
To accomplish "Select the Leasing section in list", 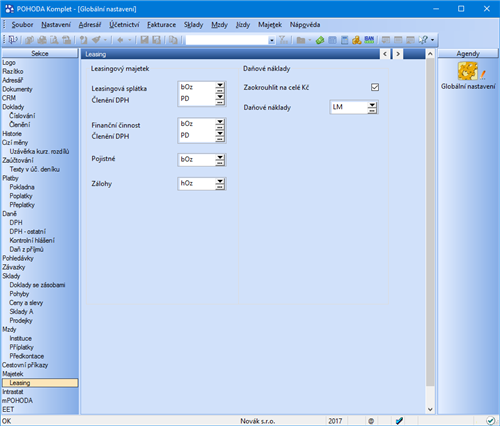I will click(40, 383).
